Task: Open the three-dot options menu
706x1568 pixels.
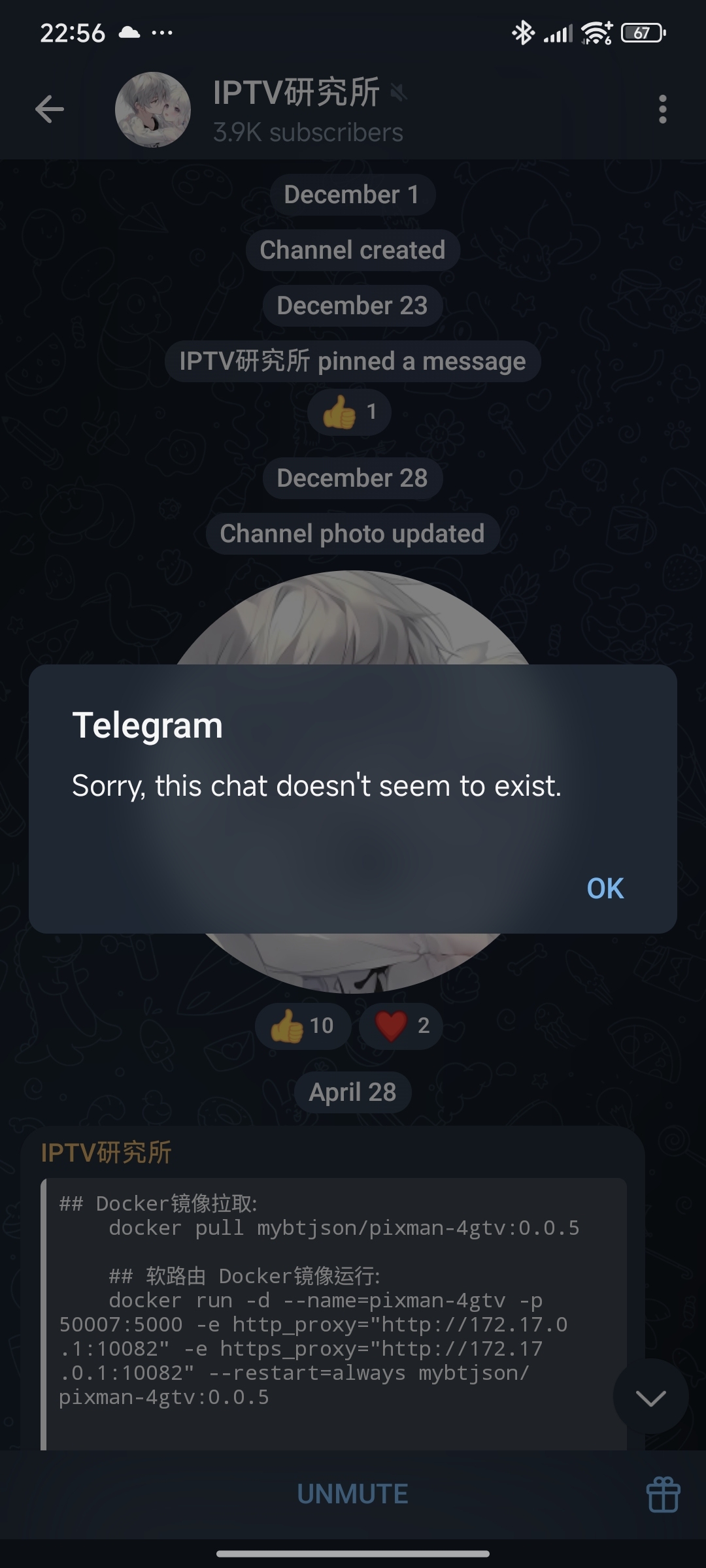Action: tap(662, 109)
